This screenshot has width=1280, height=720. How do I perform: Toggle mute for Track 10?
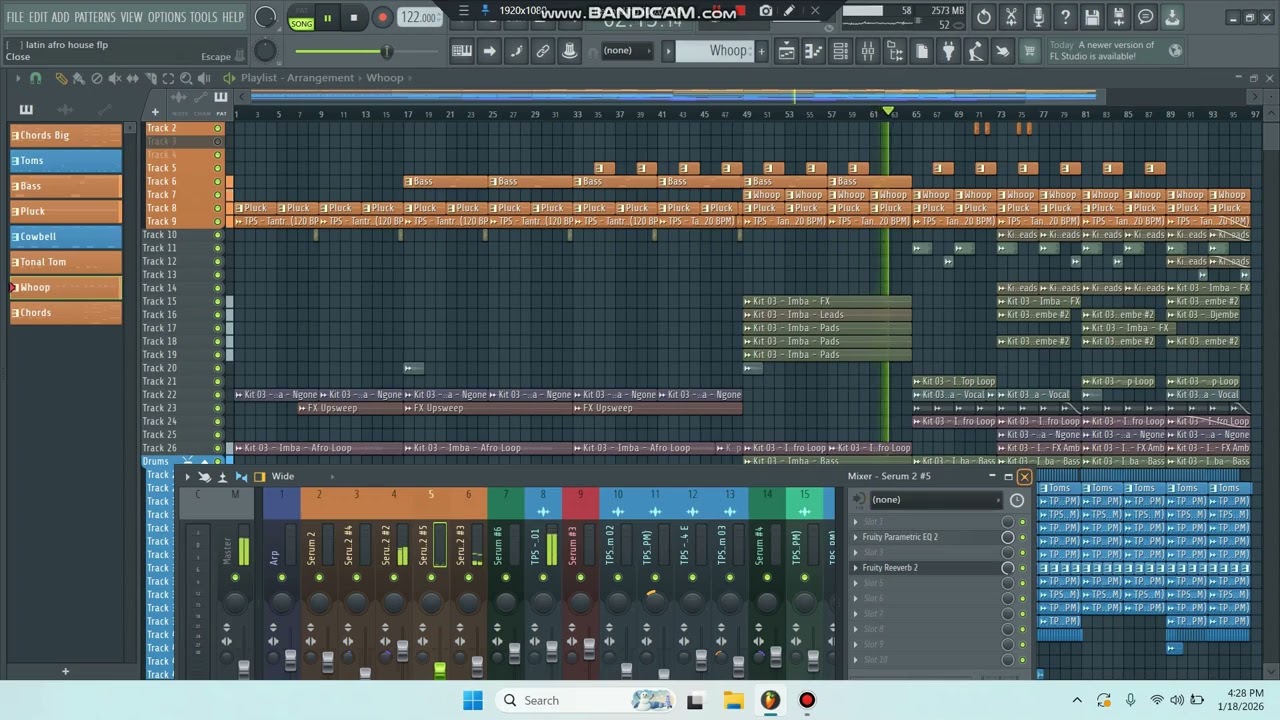tap(218, 235)
